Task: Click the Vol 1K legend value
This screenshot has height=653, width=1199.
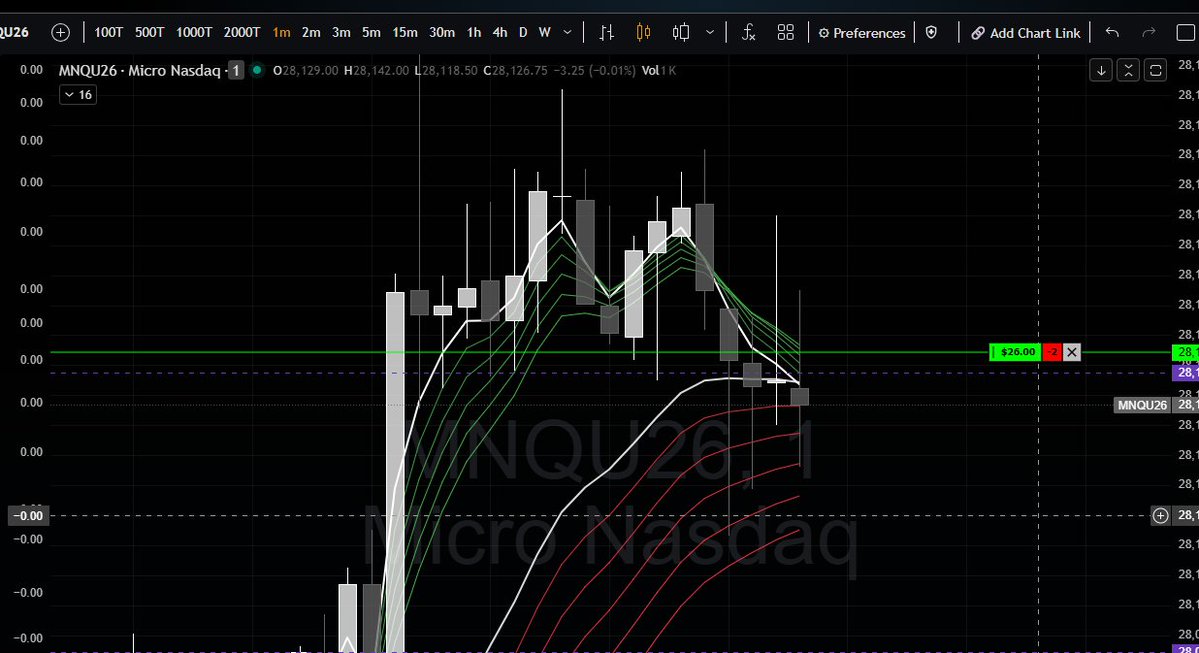Action: coord(658,70)
